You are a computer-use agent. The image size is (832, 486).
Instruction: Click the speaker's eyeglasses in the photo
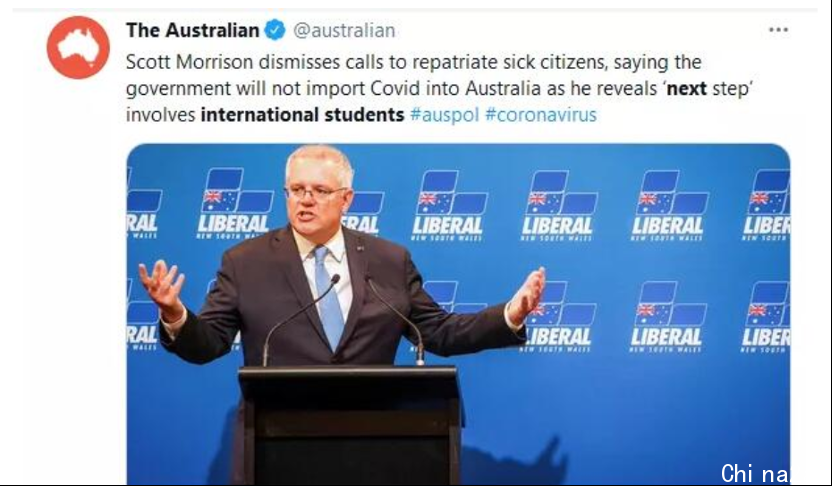[x=316, y=192]
